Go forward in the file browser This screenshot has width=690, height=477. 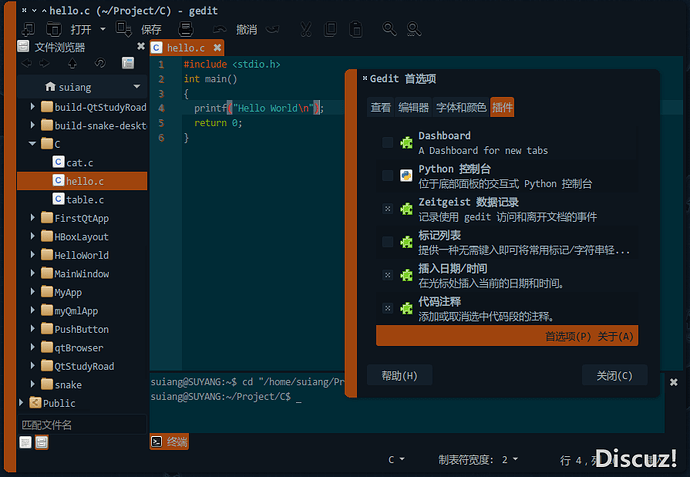pyautogui.click(x=44, y=63)
